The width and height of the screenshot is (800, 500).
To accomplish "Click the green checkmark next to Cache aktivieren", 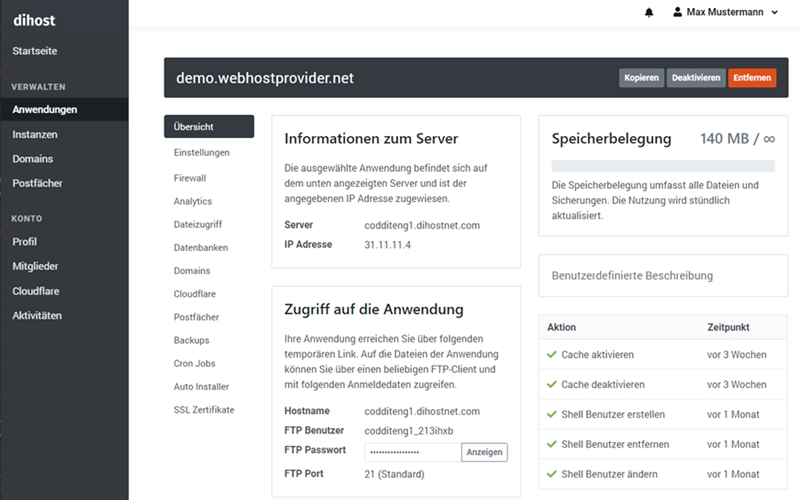I will point(551,355).
